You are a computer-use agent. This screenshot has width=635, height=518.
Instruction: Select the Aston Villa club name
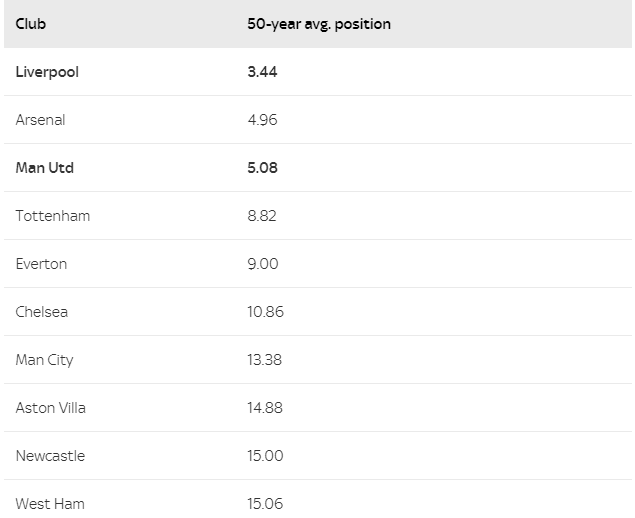[x=50, y=408]
